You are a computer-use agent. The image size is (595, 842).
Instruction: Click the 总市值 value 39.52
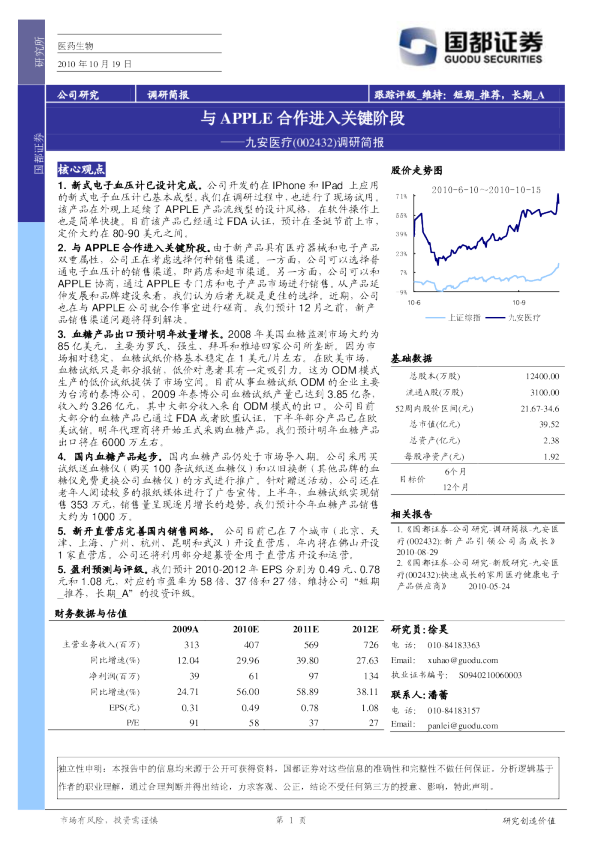[x=549, y=424]
